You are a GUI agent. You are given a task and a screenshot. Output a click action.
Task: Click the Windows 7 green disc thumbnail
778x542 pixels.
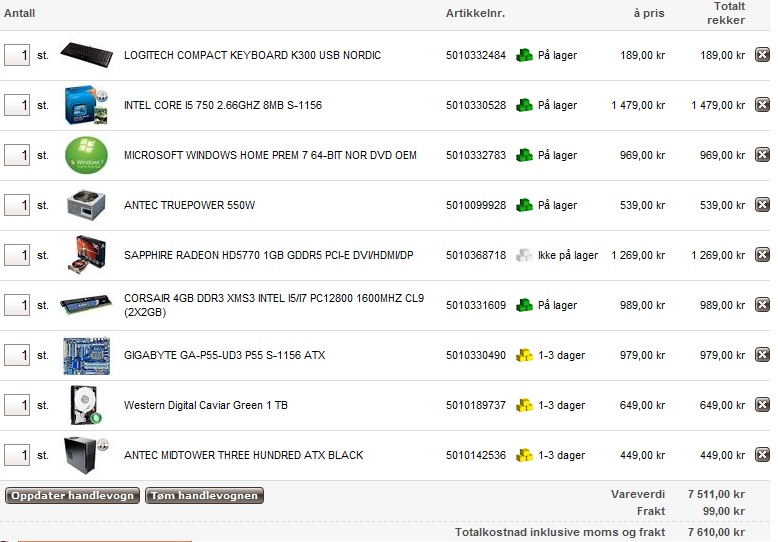tap(86, 155)
